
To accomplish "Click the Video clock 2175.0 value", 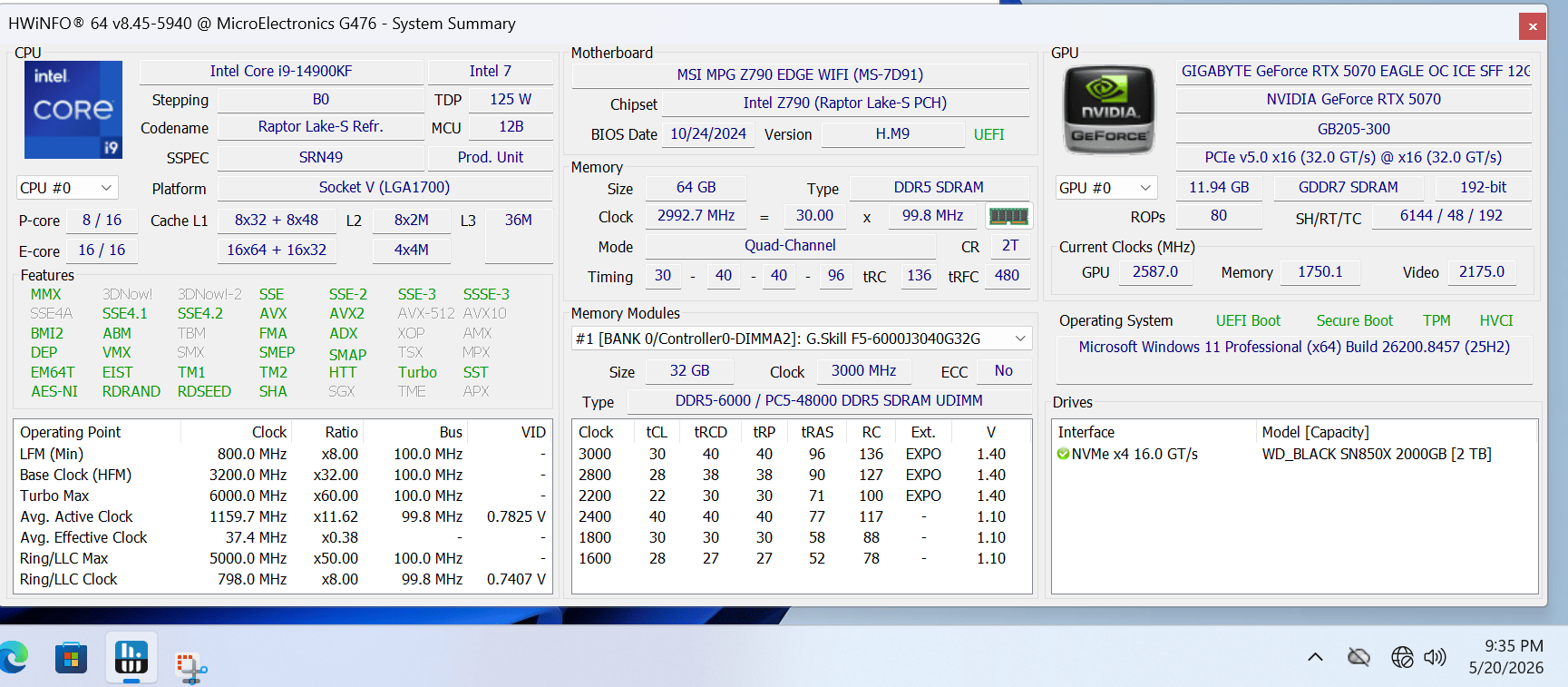I will 1481,272.
